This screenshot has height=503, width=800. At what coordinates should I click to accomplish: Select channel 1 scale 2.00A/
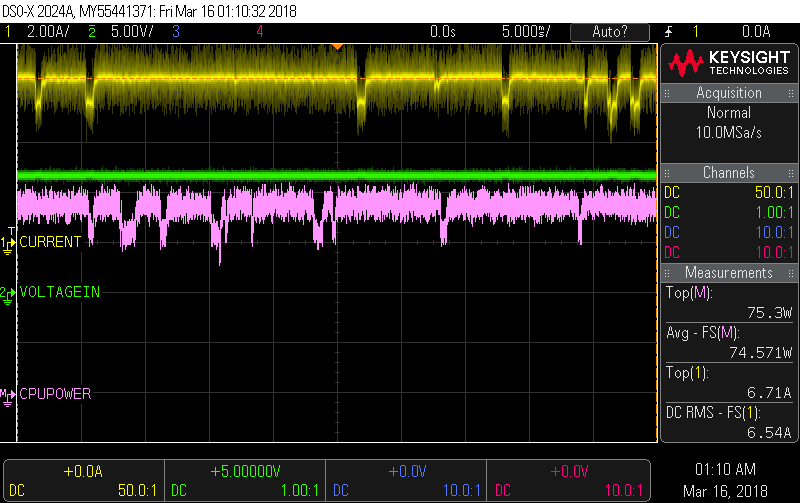click(48, 32)
